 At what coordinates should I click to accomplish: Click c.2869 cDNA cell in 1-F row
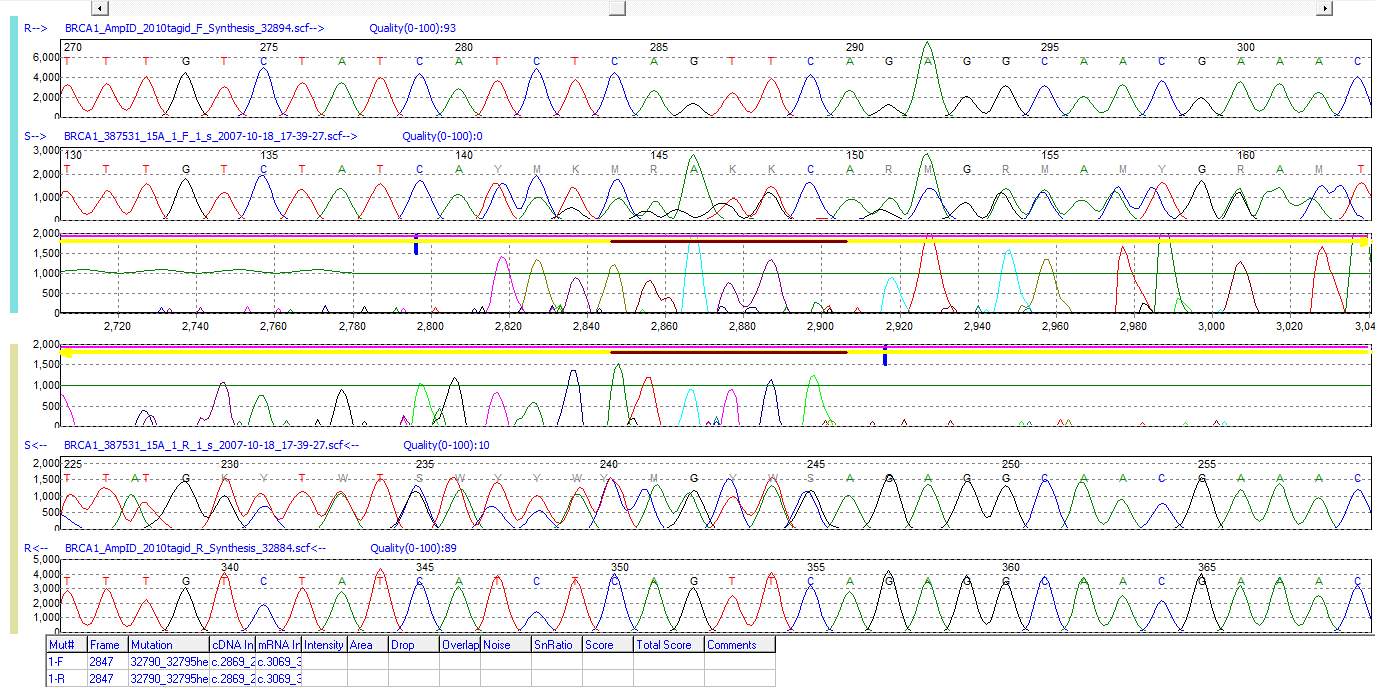click(x=232, y=662)
